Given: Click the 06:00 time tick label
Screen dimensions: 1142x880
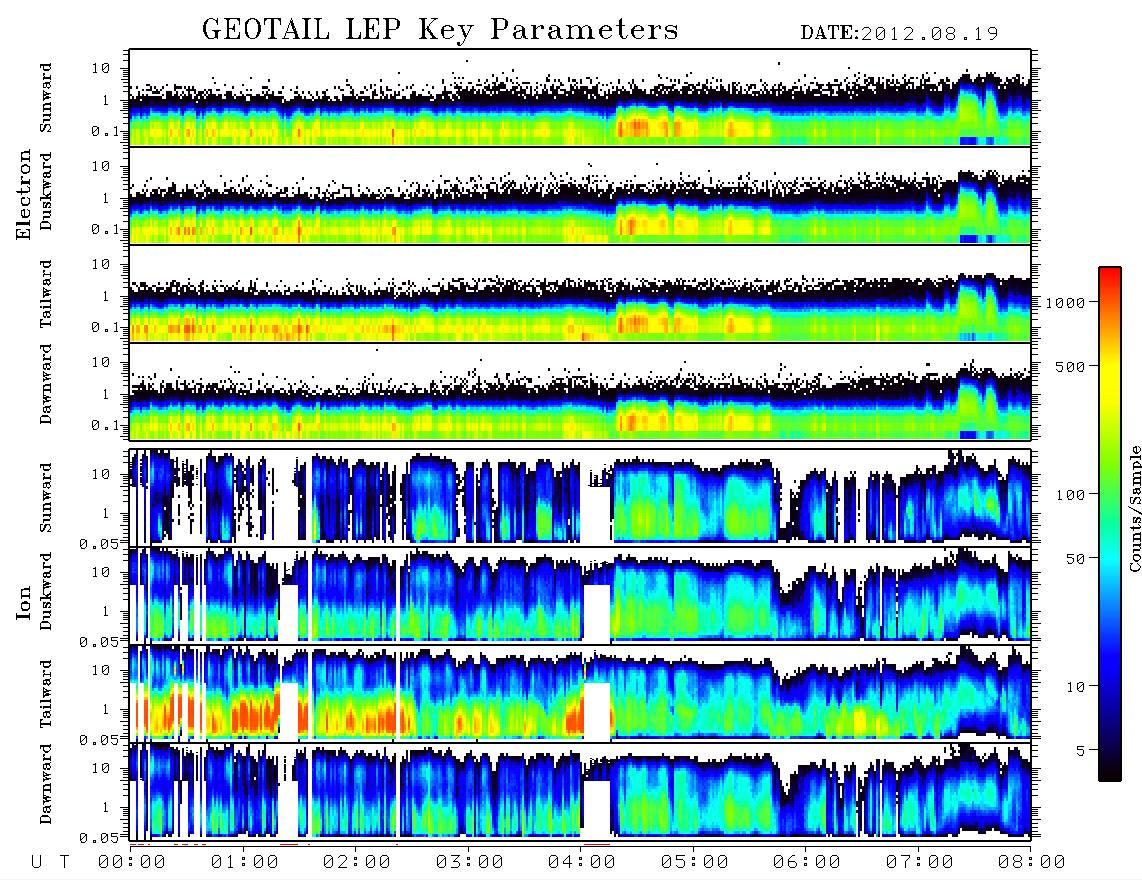Looking at the screenshot, I should 807,863.
